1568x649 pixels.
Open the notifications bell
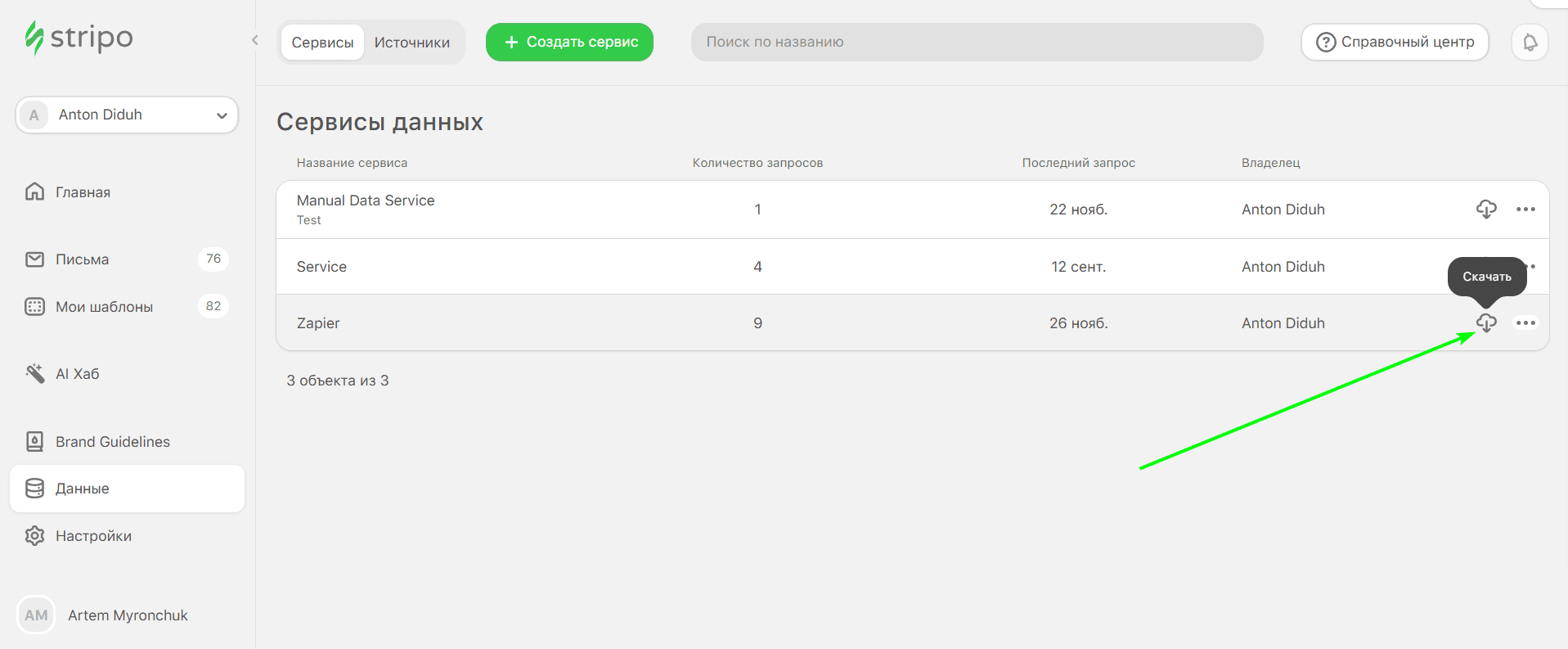[1530, 42]
